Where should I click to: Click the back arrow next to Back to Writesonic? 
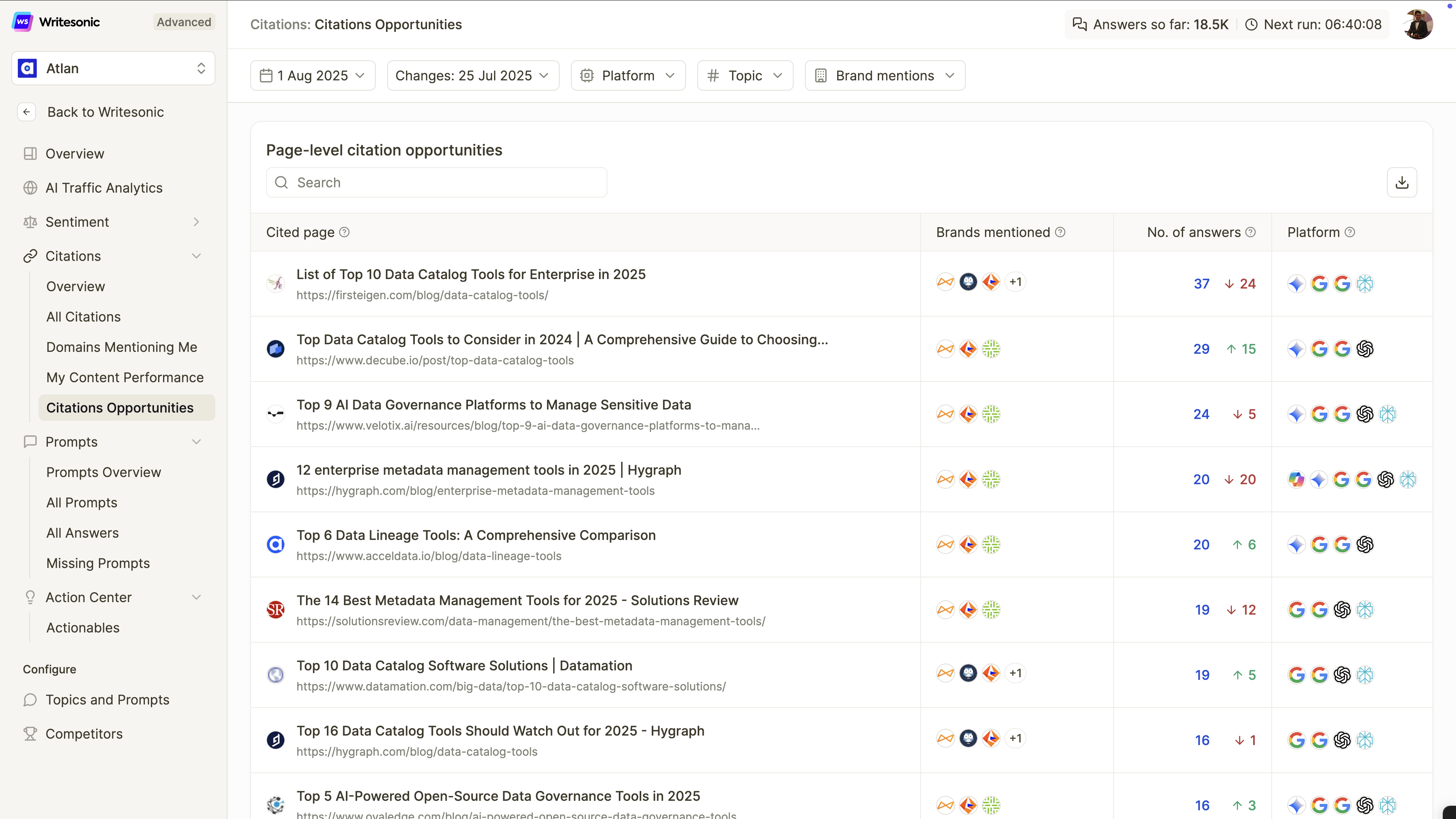pos(27,112)
